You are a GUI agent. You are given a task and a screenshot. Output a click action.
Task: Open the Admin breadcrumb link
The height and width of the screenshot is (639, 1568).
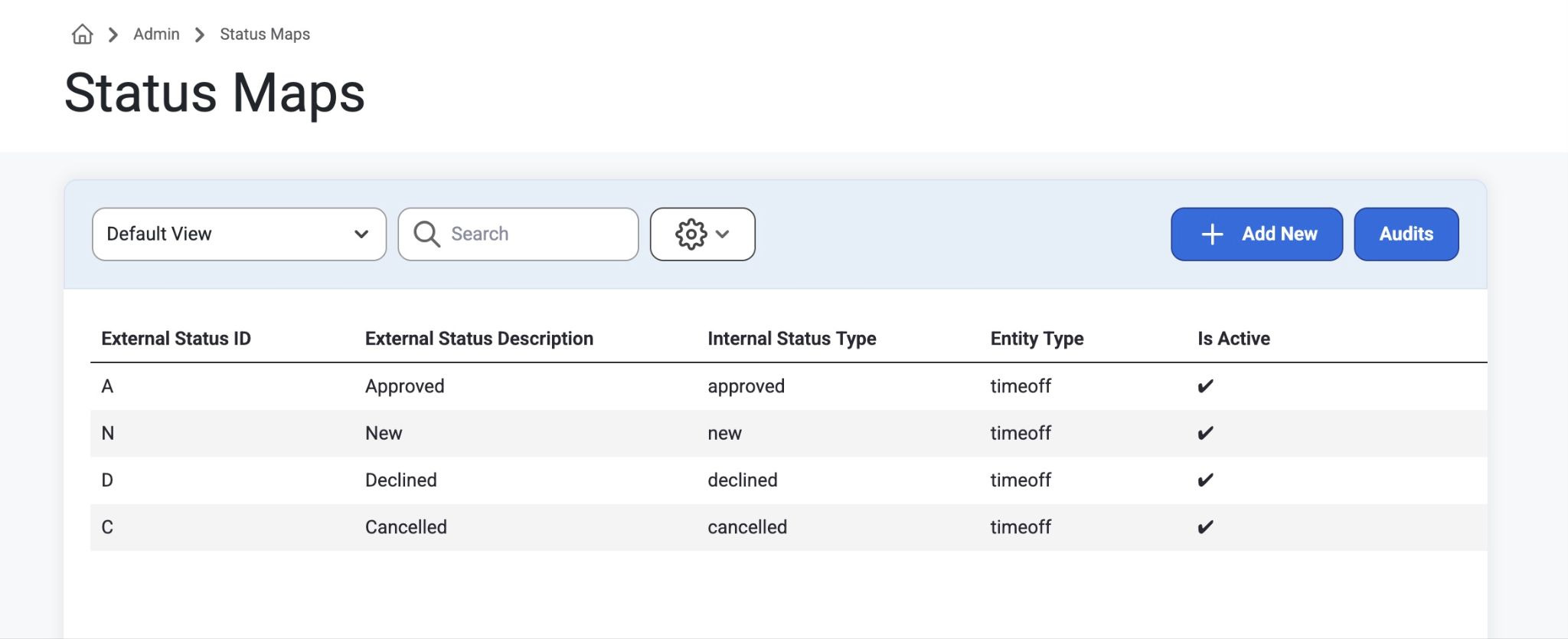[156, 34]
